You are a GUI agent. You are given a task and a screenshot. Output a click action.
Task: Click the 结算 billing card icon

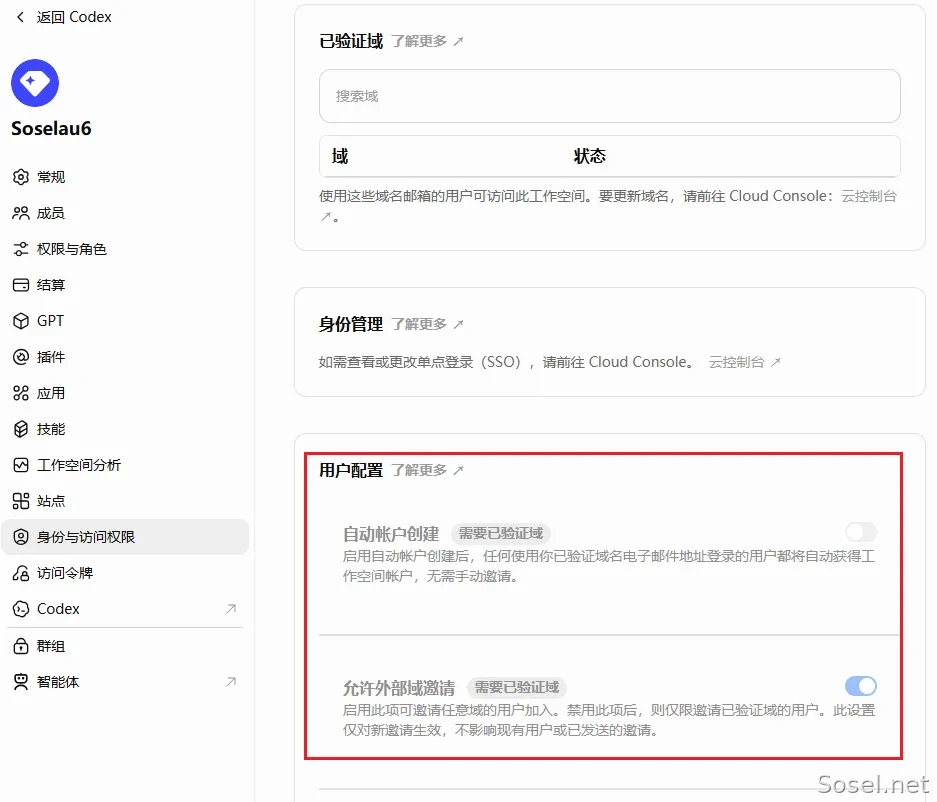(21, 285)
